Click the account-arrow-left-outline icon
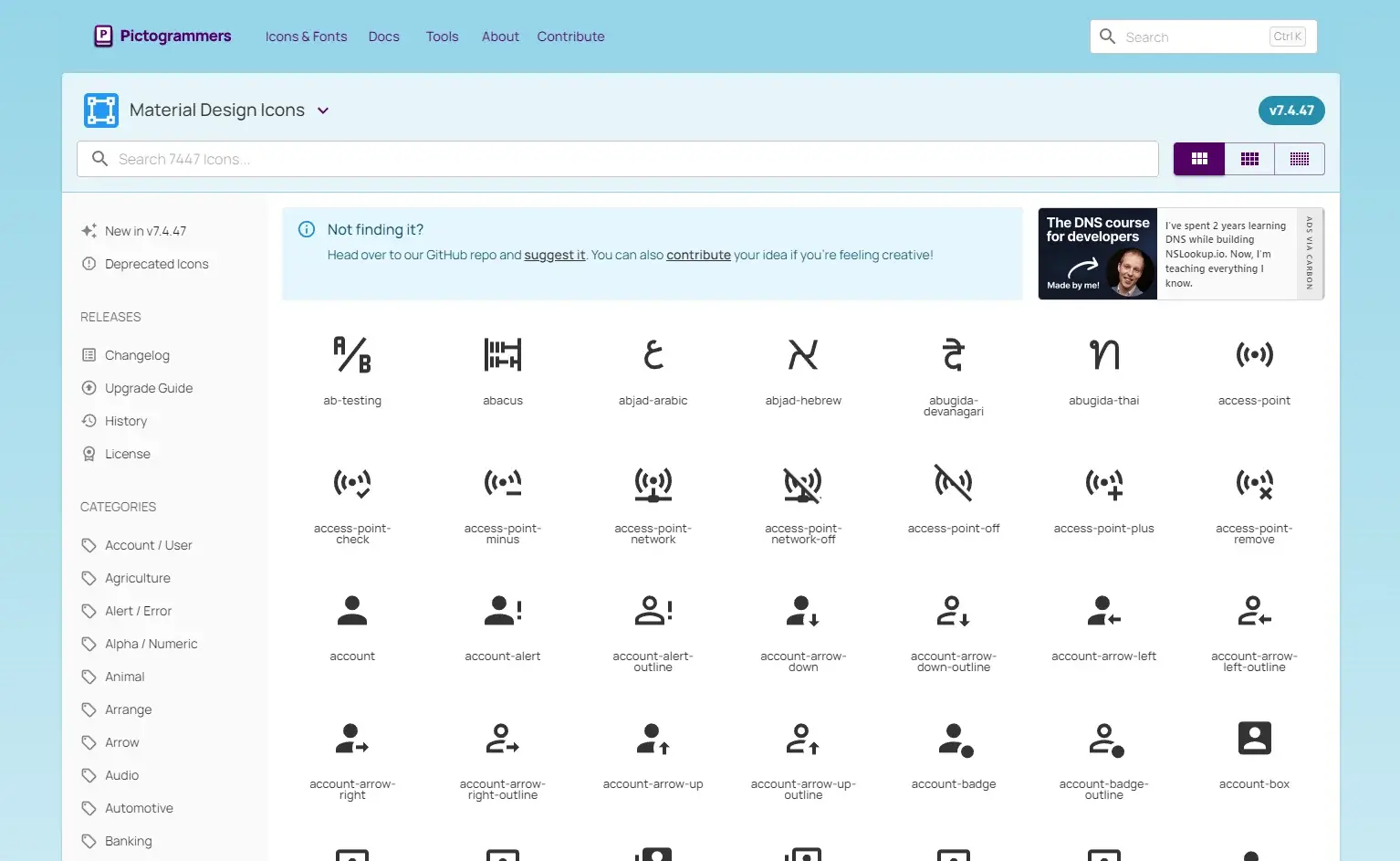This screenshot has width=1400, height=861. coord(1255,610)
